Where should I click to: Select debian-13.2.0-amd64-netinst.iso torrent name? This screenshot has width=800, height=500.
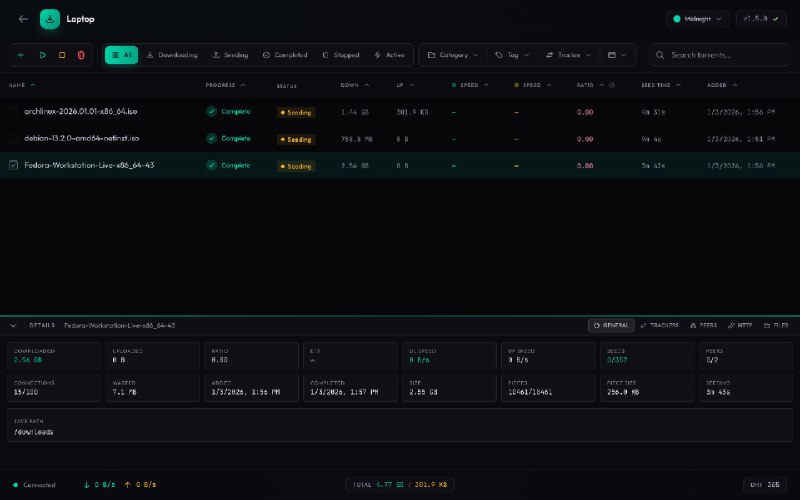point(82,138)
